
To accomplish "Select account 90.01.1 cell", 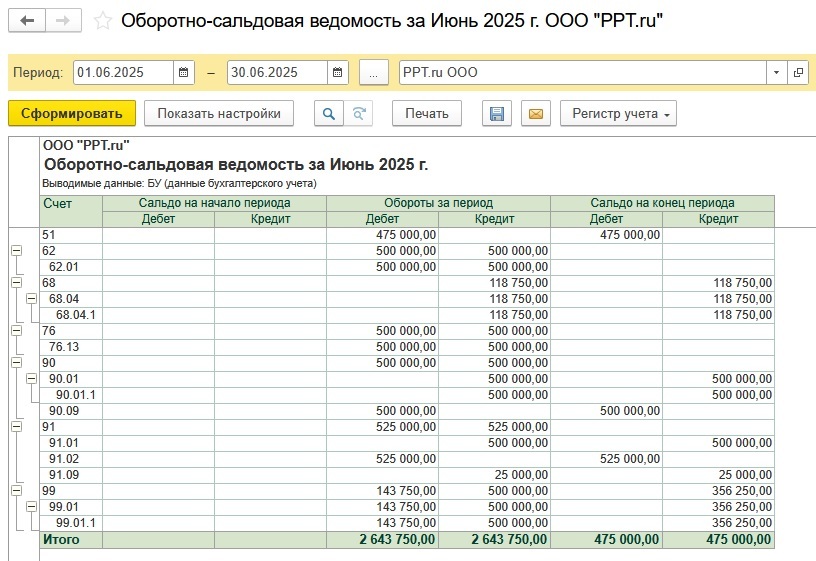I will [71, 395].
